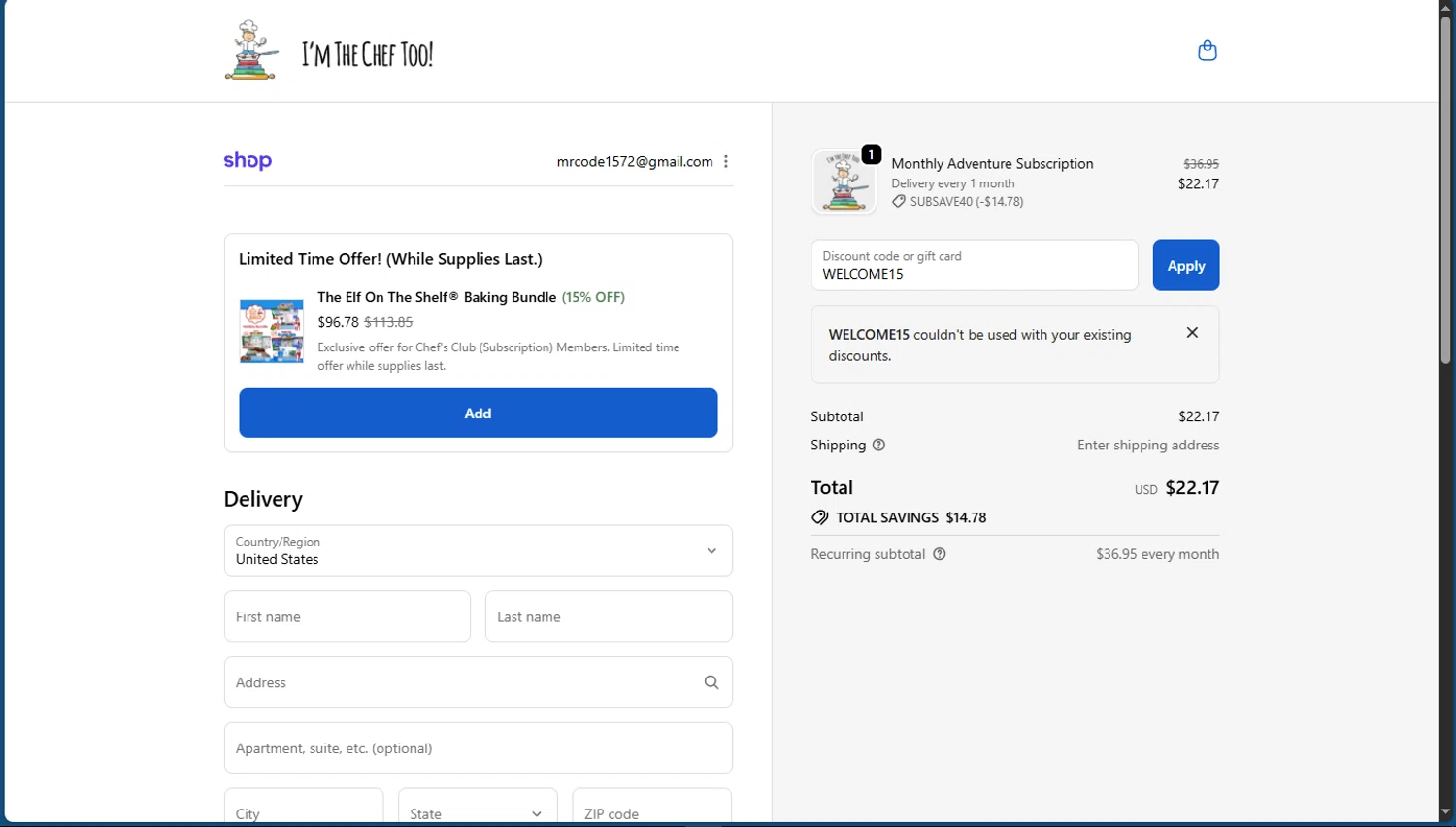Screen dimensions: 1456x827
Task: Show recurring subtotal help icon
Action: click(x=940, y=554)
